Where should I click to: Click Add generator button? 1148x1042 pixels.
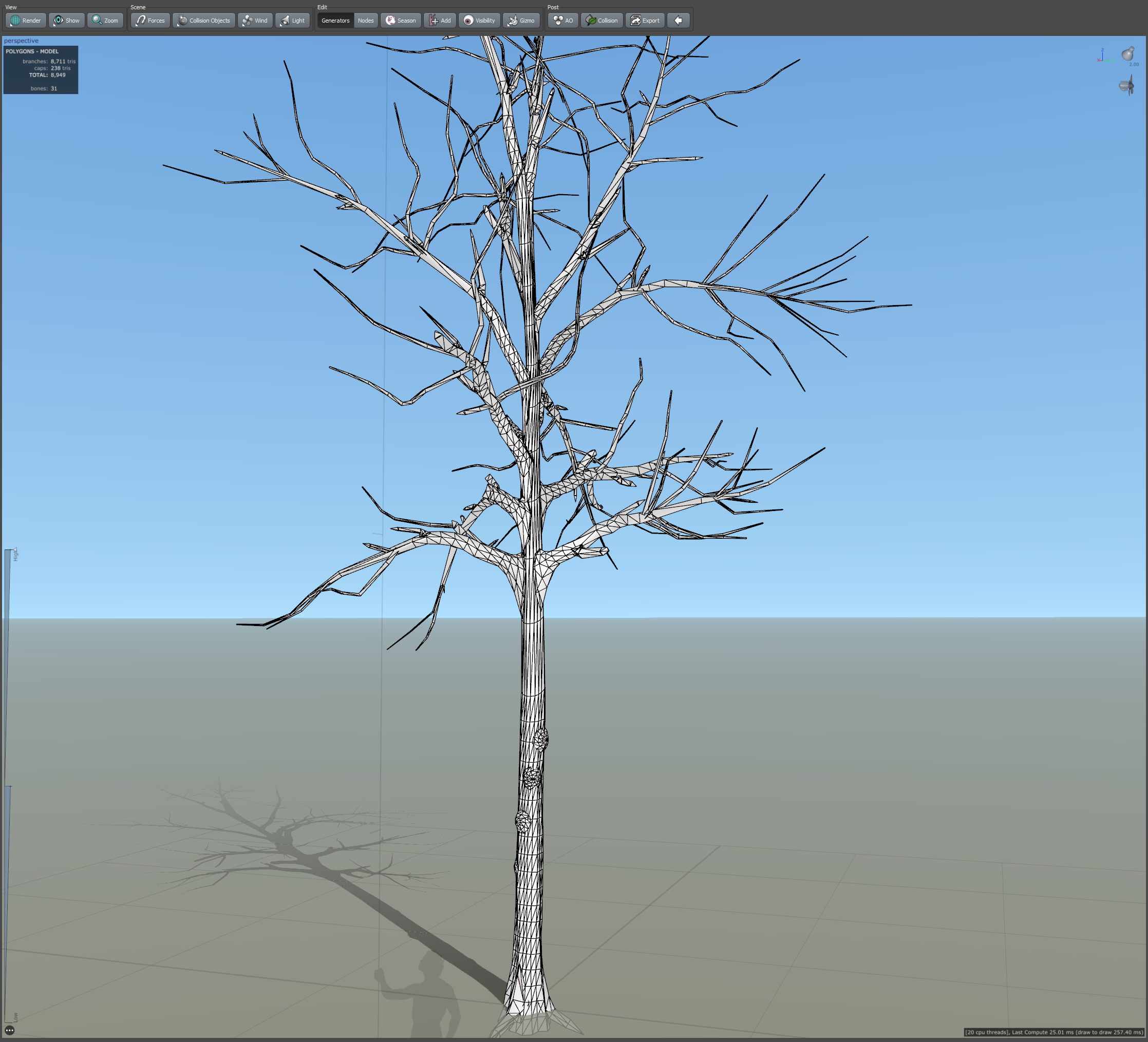440,21
